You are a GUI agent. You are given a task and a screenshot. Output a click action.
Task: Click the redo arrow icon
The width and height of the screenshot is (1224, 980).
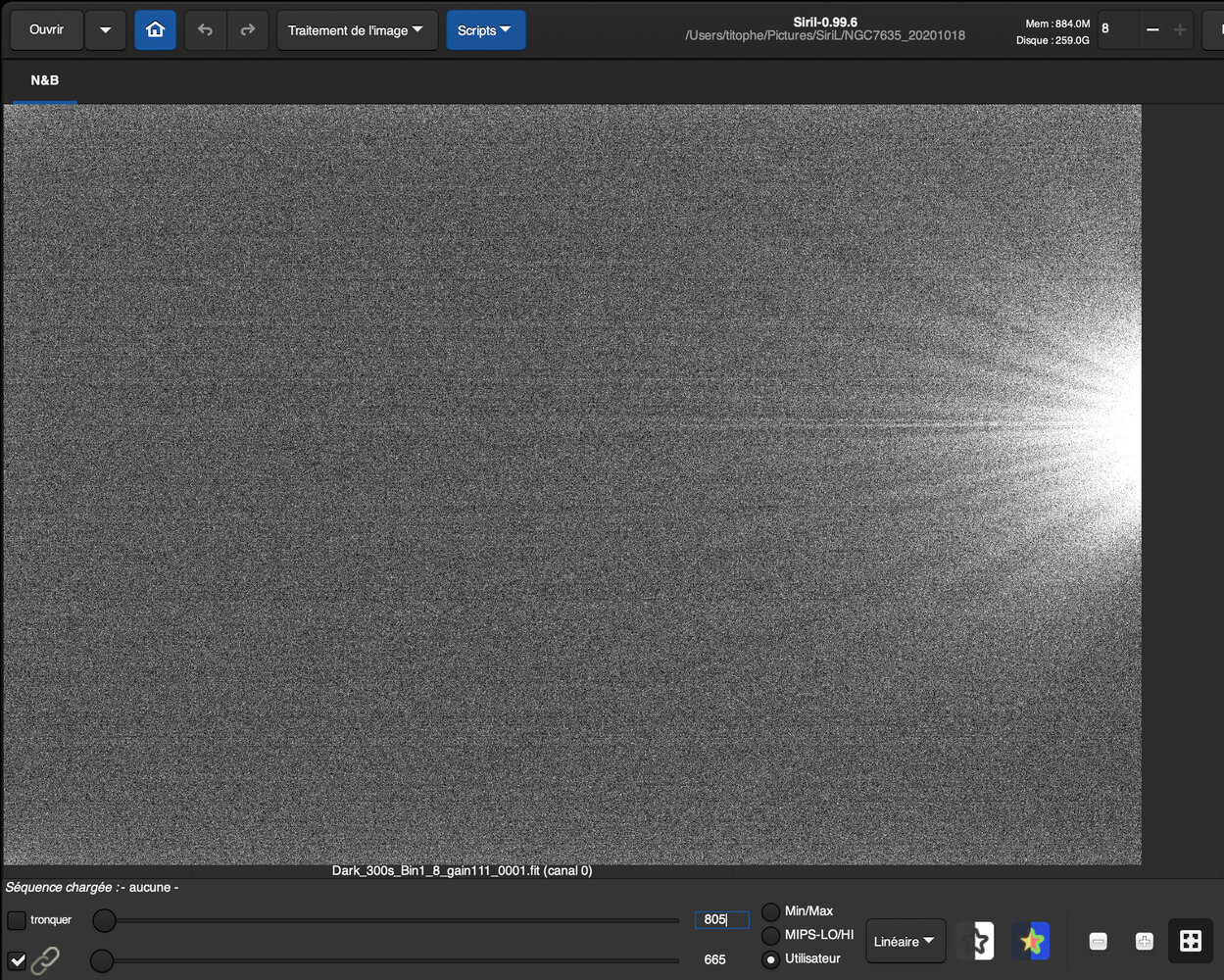pyautogui.click(x=247, y=30)
